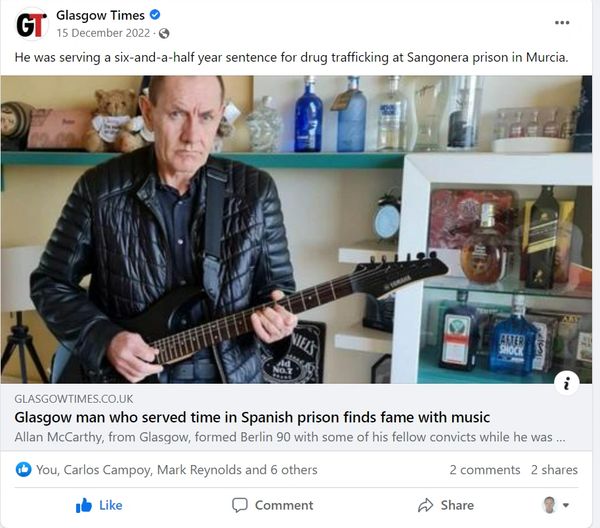Toggle the Like button off
The height and width of the screenshot is (528, 600).
coord(99,505)
